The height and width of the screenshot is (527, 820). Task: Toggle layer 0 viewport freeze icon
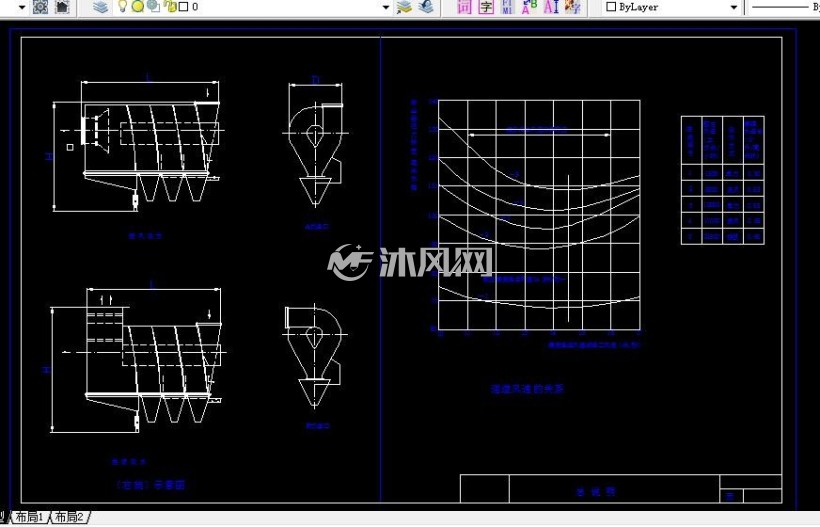(x=153, y=7)
